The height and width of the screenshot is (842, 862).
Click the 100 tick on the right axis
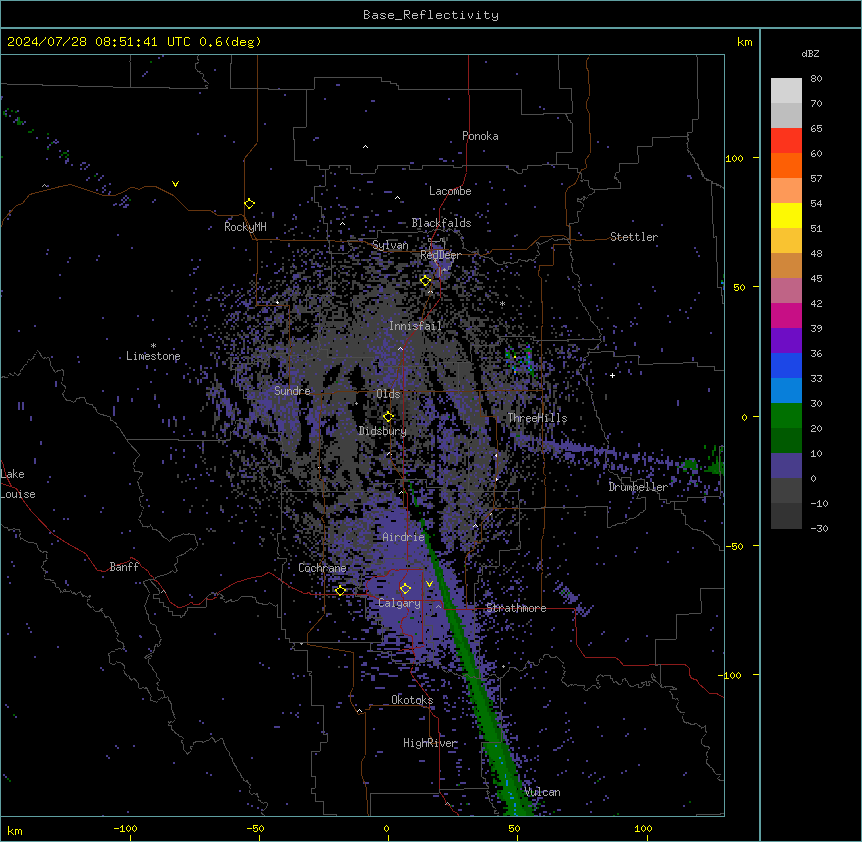click(734, 158)
